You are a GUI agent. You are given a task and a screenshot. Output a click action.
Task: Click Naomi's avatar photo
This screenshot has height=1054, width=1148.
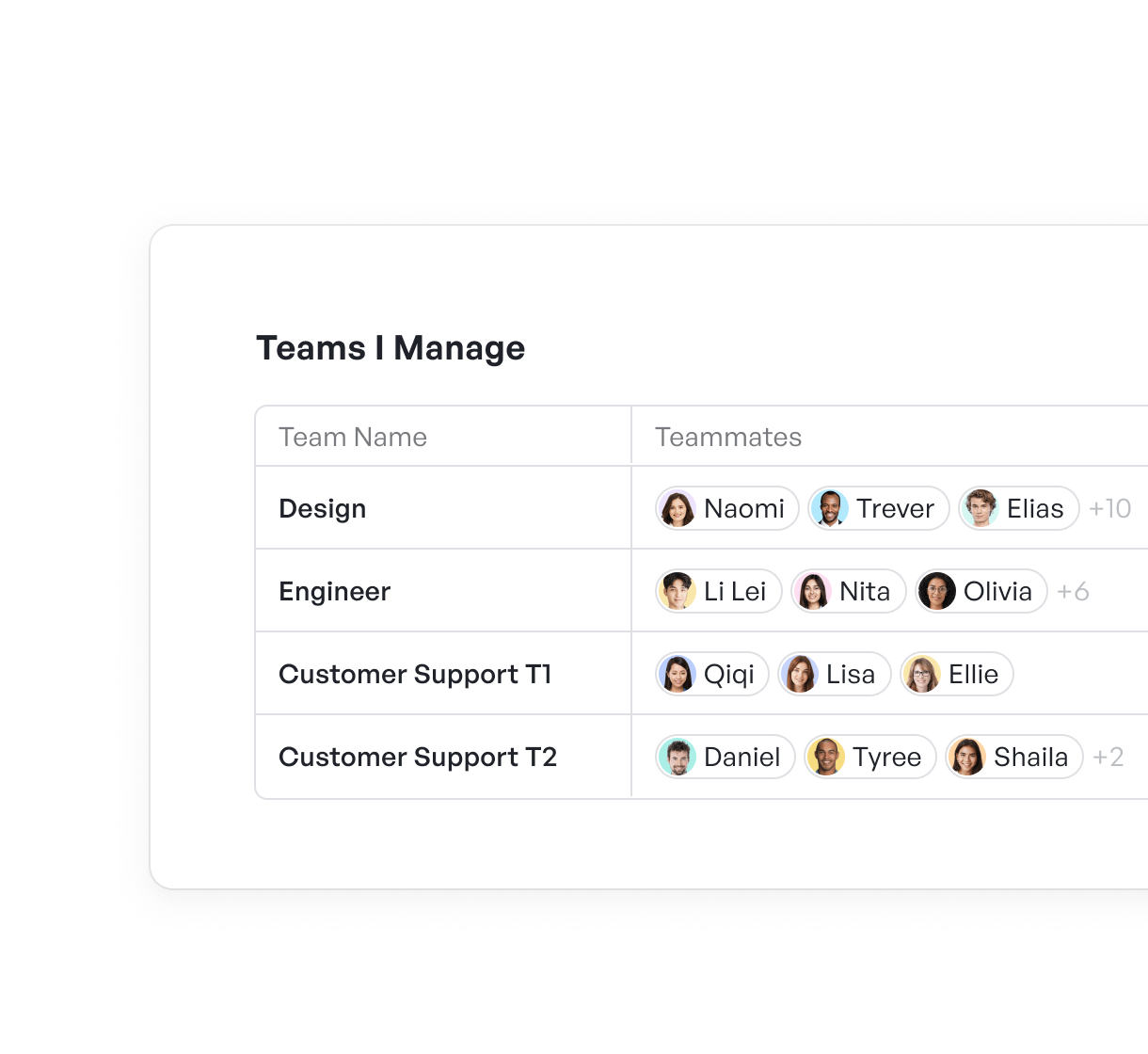tap(678, 509)
